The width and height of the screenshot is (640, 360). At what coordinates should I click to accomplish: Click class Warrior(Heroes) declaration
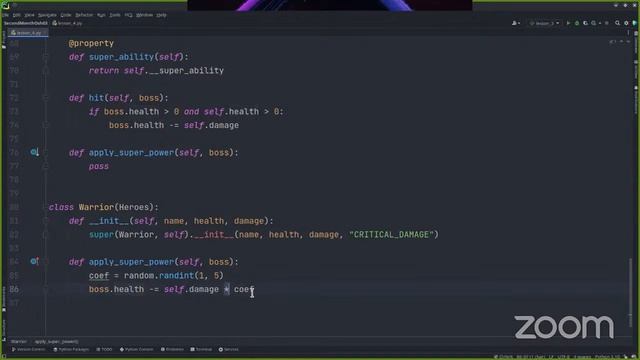tap(104, 207)
